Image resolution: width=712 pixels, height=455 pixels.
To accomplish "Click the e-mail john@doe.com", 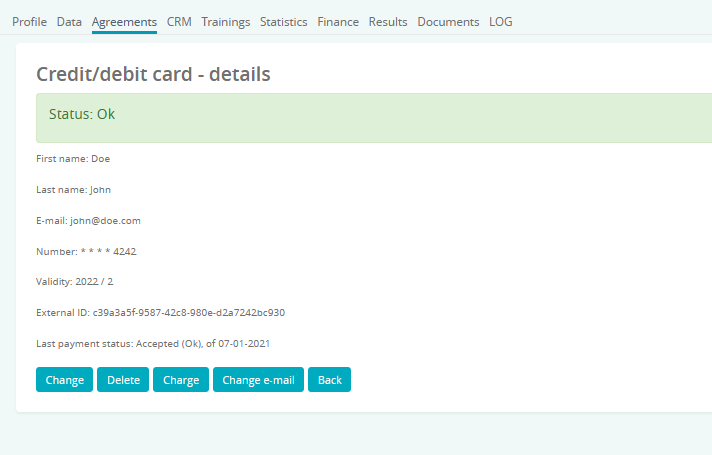I will [x=105, y=221].
